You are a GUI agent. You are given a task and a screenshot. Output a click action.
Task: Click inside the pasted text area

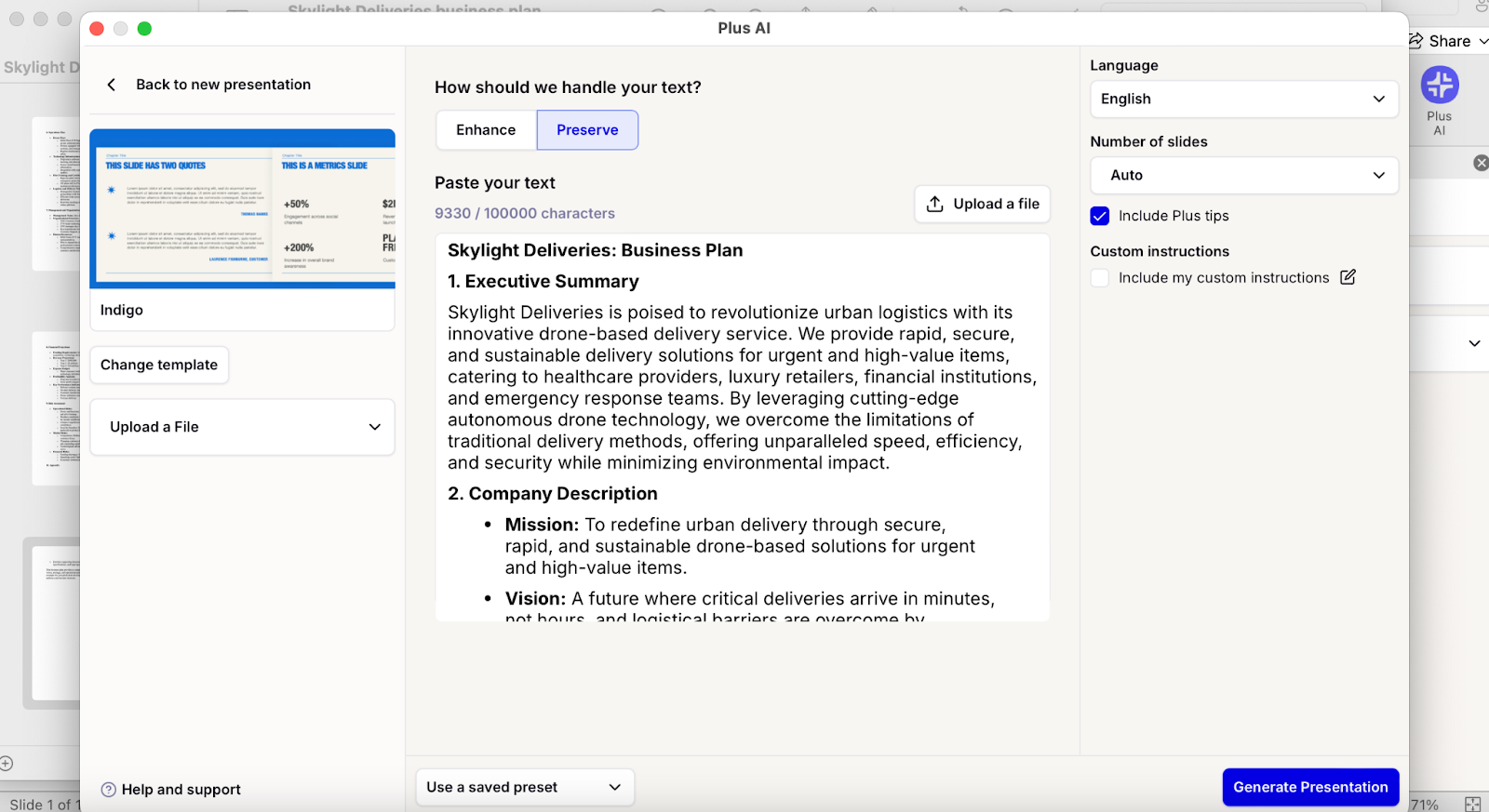tap(742, 427)
